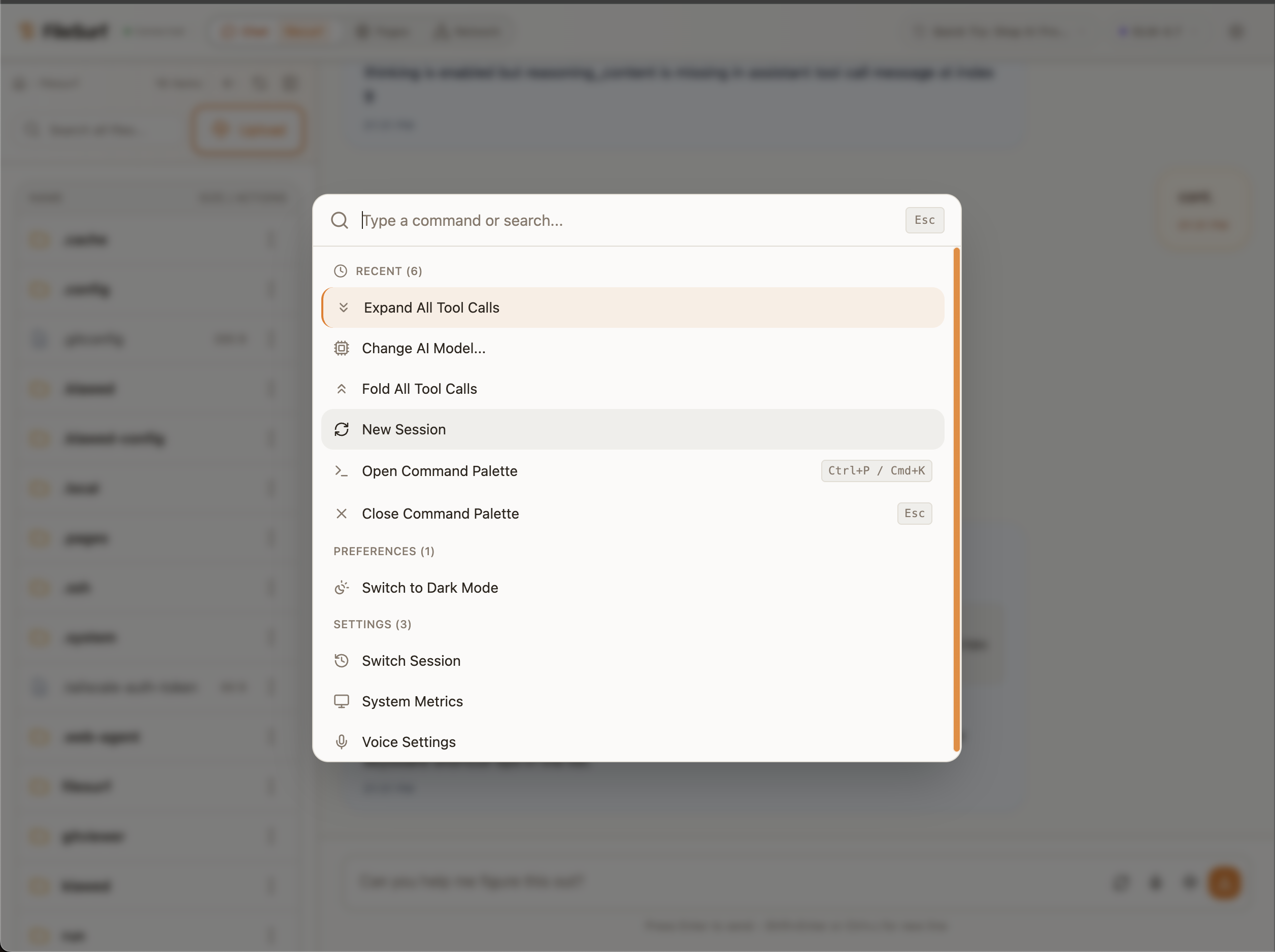This screenshot has width=1275, height=952.
Task: Click the Voice Settings microphone icon
Action: [341, 742]
